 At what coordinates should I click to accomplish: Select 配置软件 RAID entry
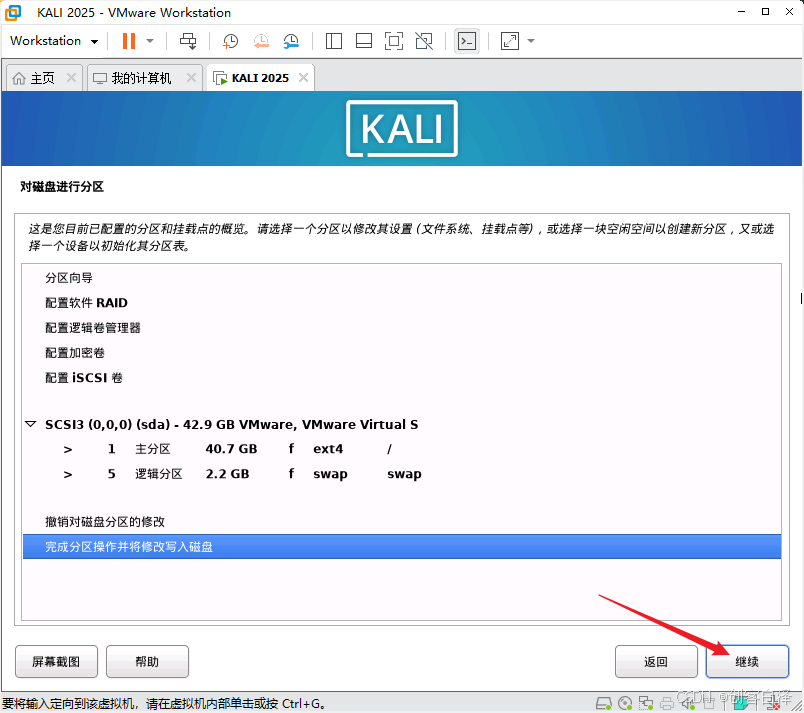pos(86,303)
